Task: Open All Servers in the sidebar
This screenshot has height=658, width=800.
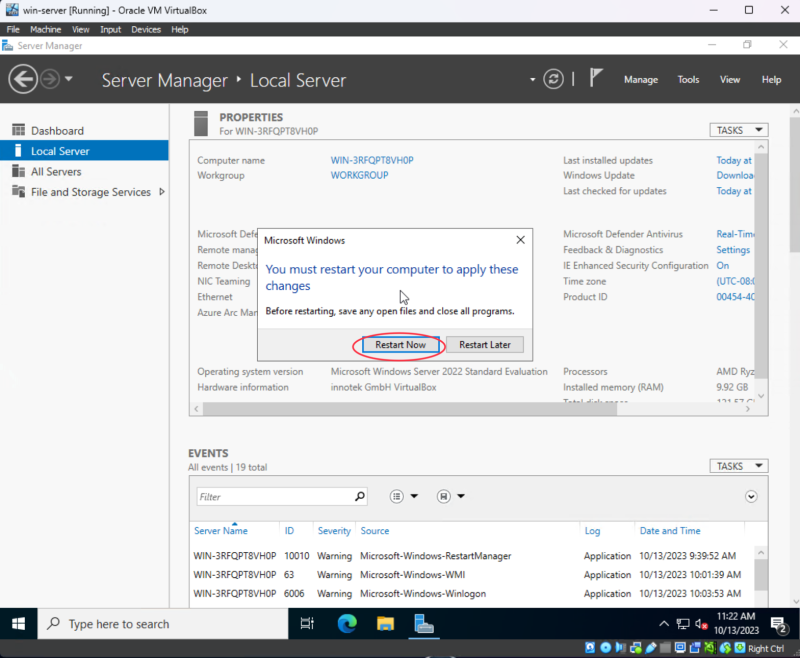Action: [56, 172]
